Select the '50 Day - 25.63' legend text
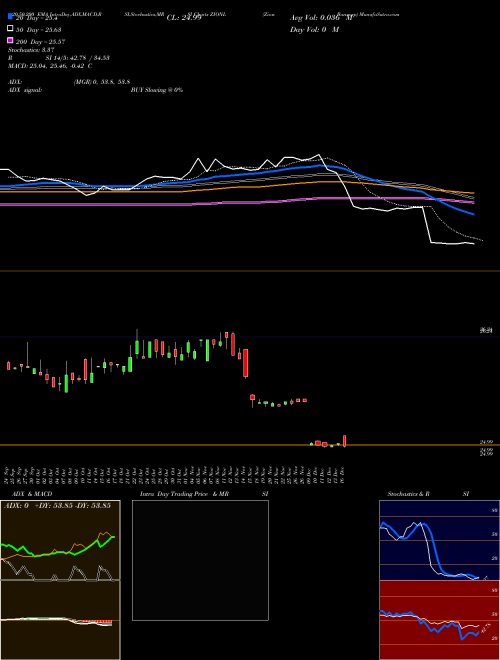Screen dimensions: 500x660 [39, 30]
